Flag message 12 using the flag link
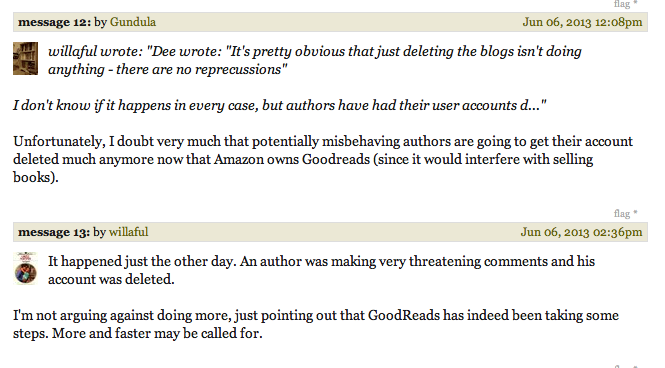This screenshot has height=368, width=665. (x=622, y=213)
